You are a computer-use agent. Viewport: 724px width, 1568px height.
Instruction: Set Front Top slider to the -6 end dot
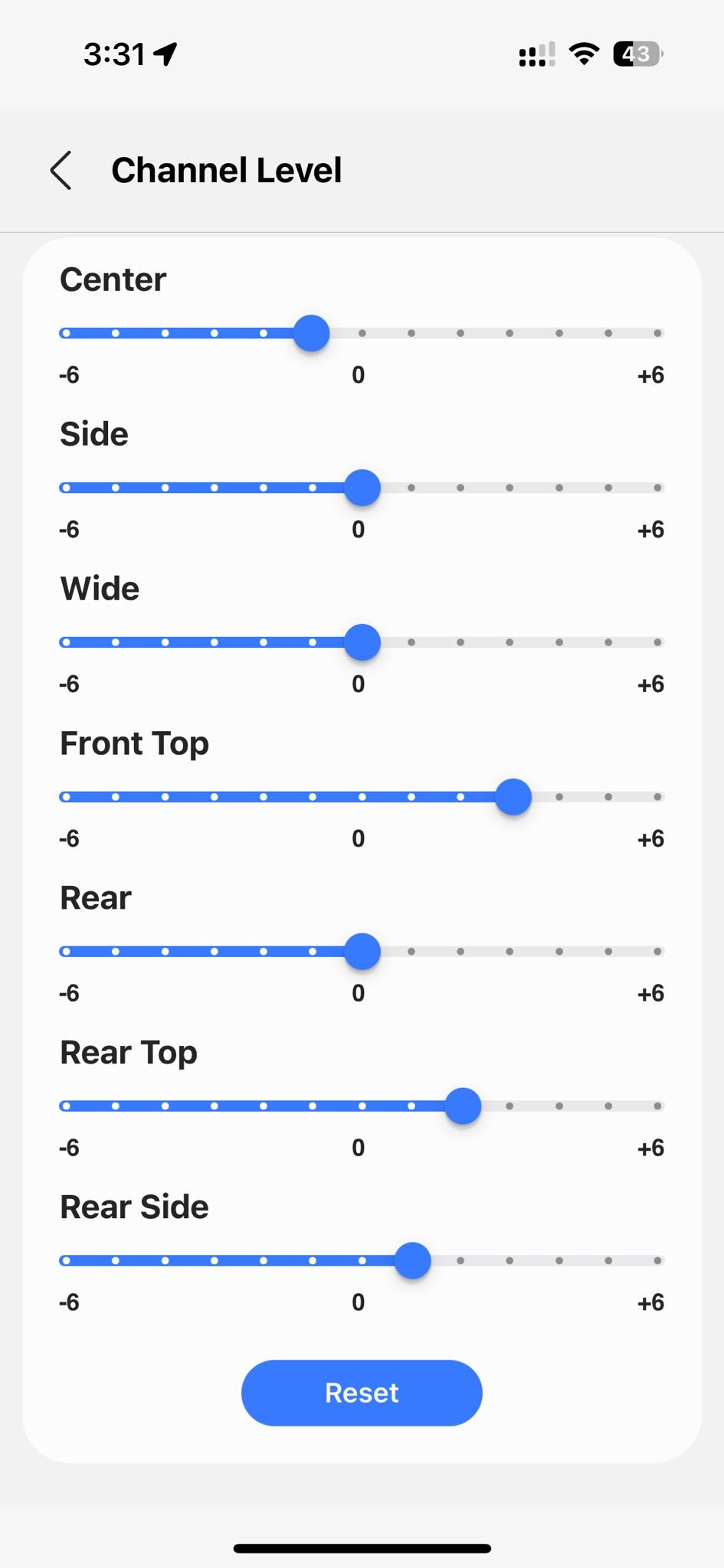pyautogui.click(x=66, y=797)
